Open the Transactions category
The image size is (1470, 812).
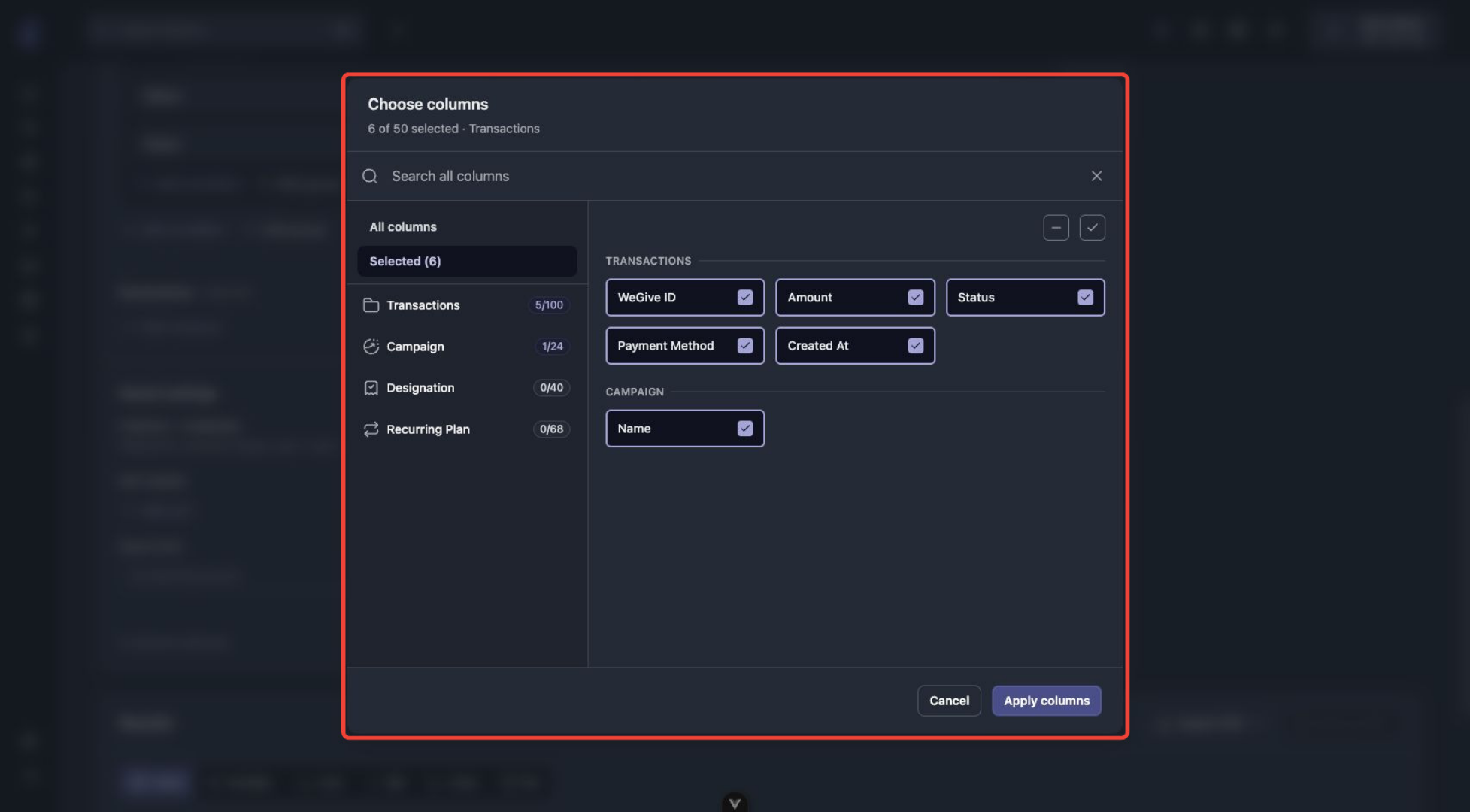(x=467, y=305)
